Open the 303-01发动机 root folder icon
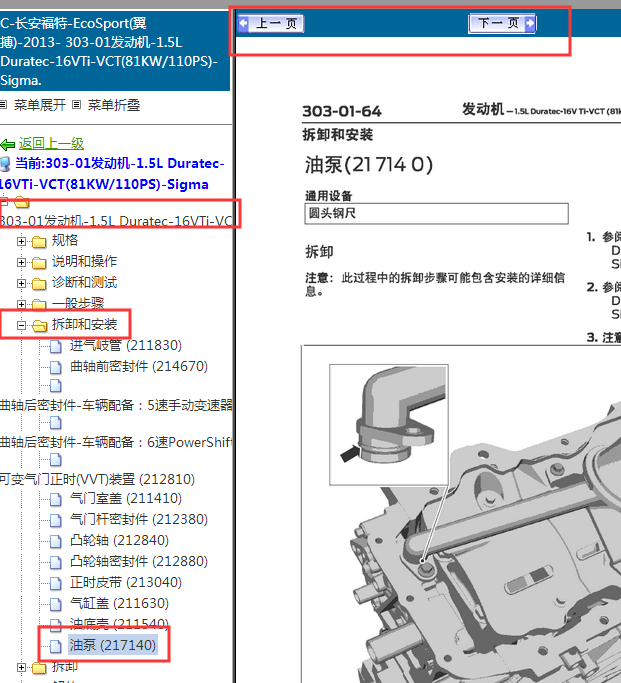621x683 pixels. pyautogui.click(x=22, y=202)
